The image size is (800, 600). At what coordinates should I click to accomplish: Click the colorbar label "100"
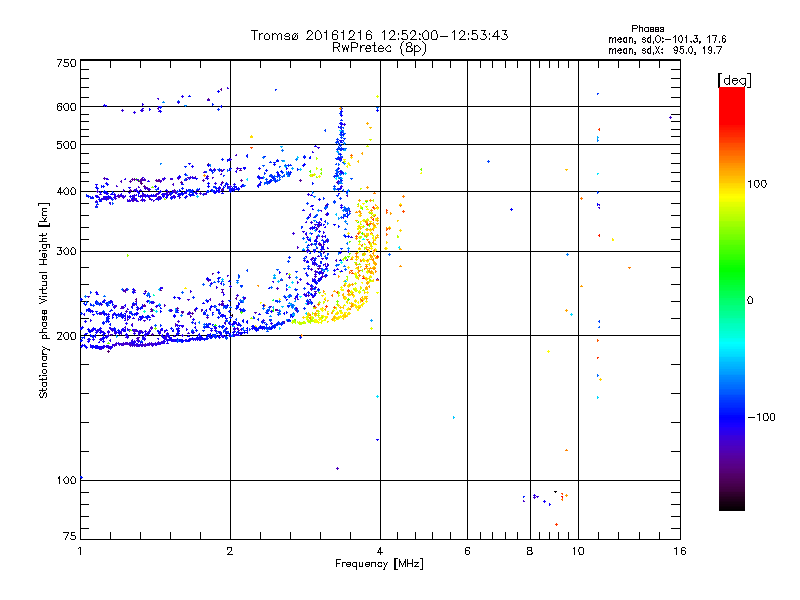pyautogui.click(x=757, y=184)
